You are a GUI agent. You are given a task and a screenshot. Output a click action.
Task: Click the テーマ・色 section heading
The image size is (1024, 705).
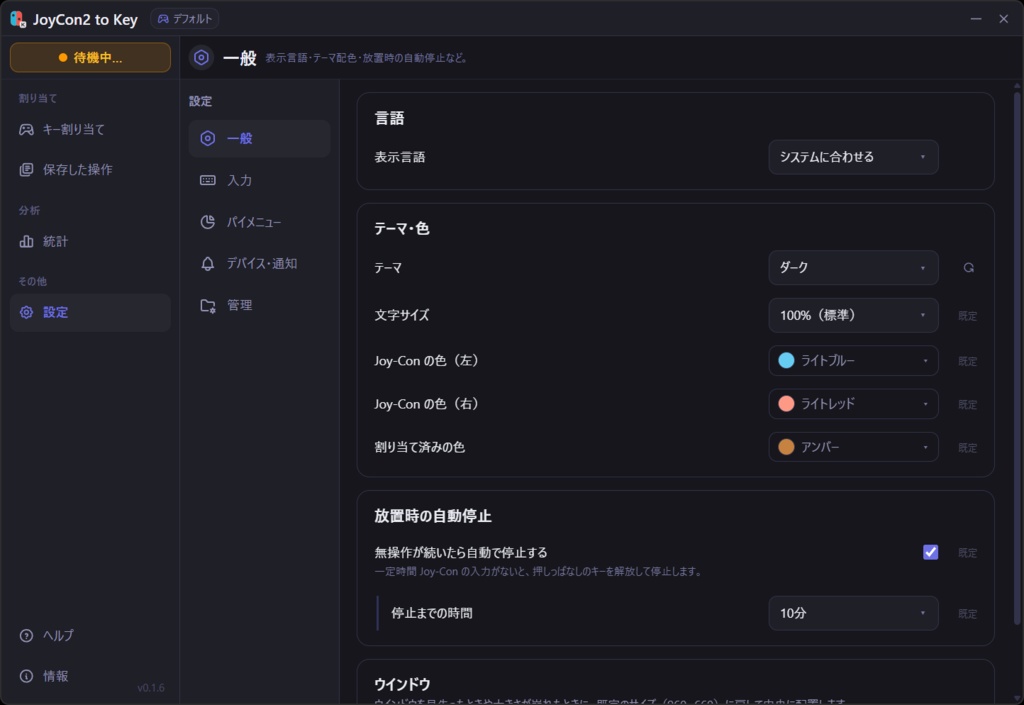(402, 228)
